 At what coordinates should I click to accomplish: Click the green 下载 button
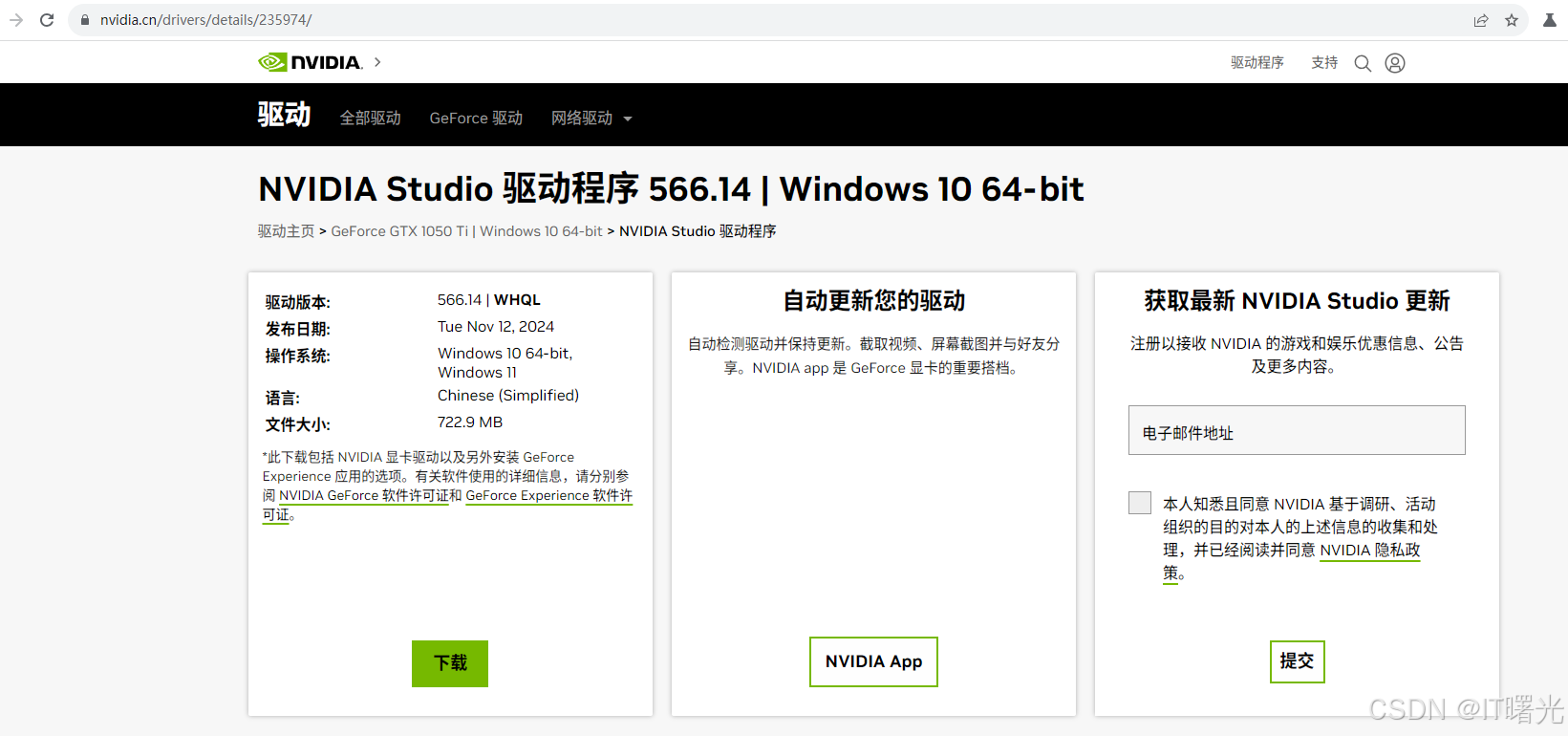point(450,663)
